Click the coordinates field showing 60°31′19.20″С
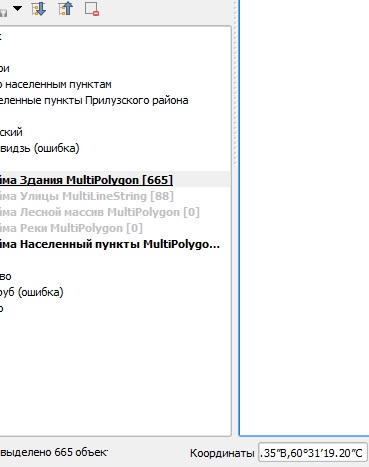Image resolution: width=369 pixels, height=467 pixels. 313,453
